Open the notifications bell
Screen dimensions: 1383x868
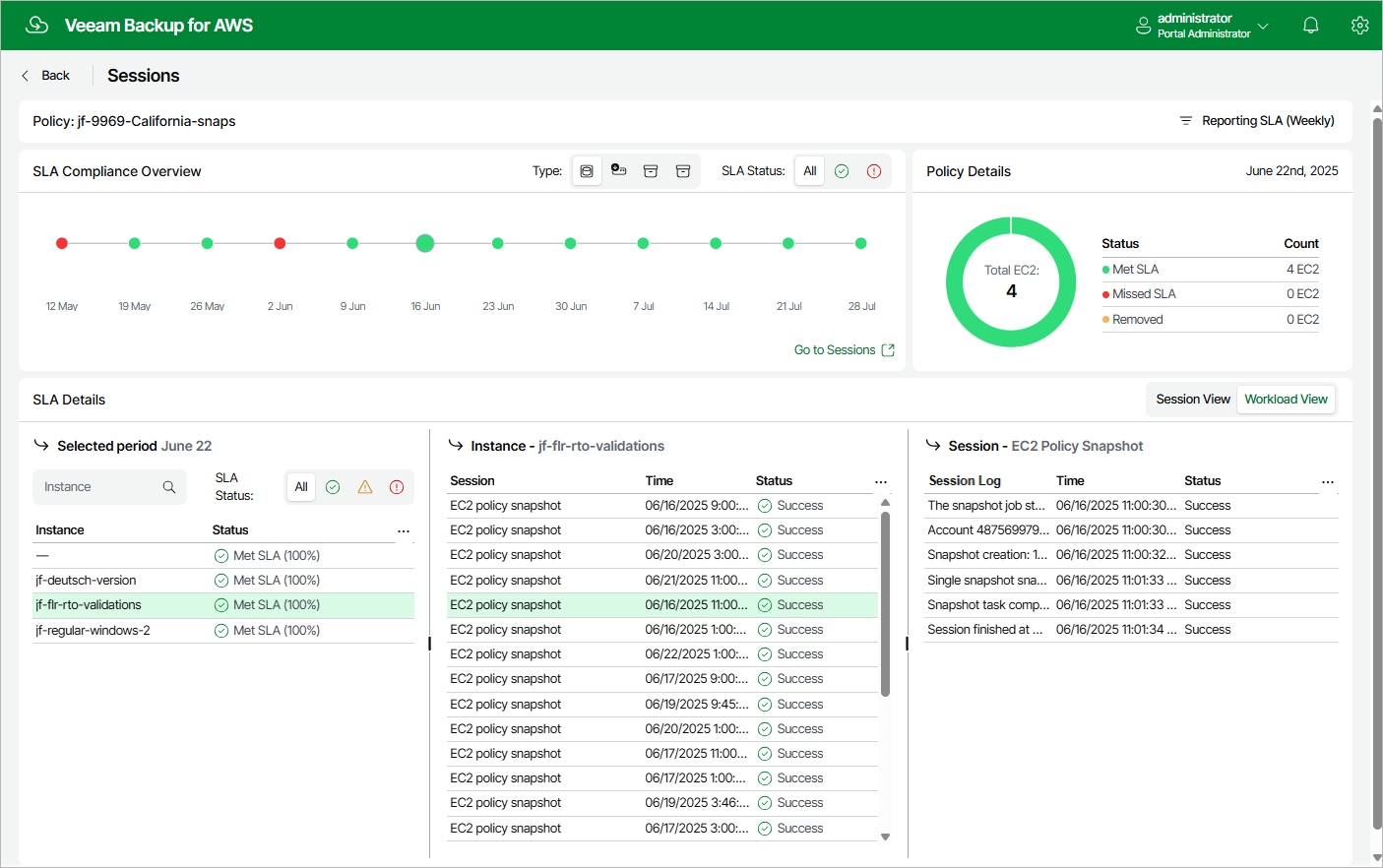1310,26
